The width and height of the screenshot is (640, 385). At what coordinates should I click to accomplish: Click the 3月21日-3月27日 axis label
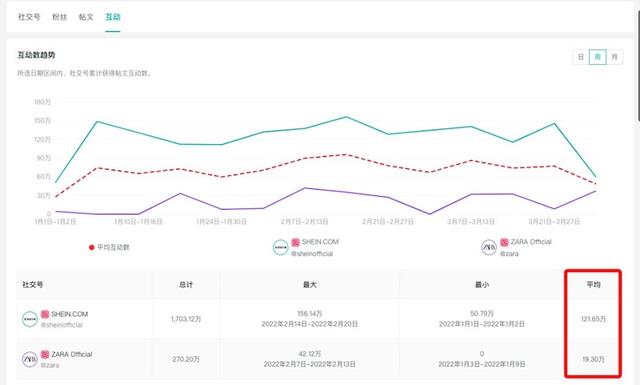(x=554, y=222)
